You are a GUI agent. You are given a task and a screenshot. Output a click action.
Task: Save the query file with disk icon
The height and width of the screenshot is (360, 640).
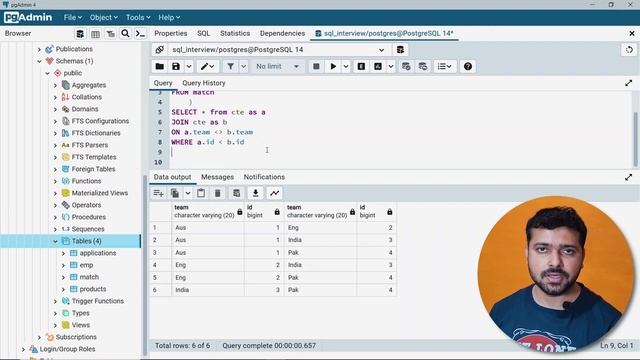coord(176,66)
